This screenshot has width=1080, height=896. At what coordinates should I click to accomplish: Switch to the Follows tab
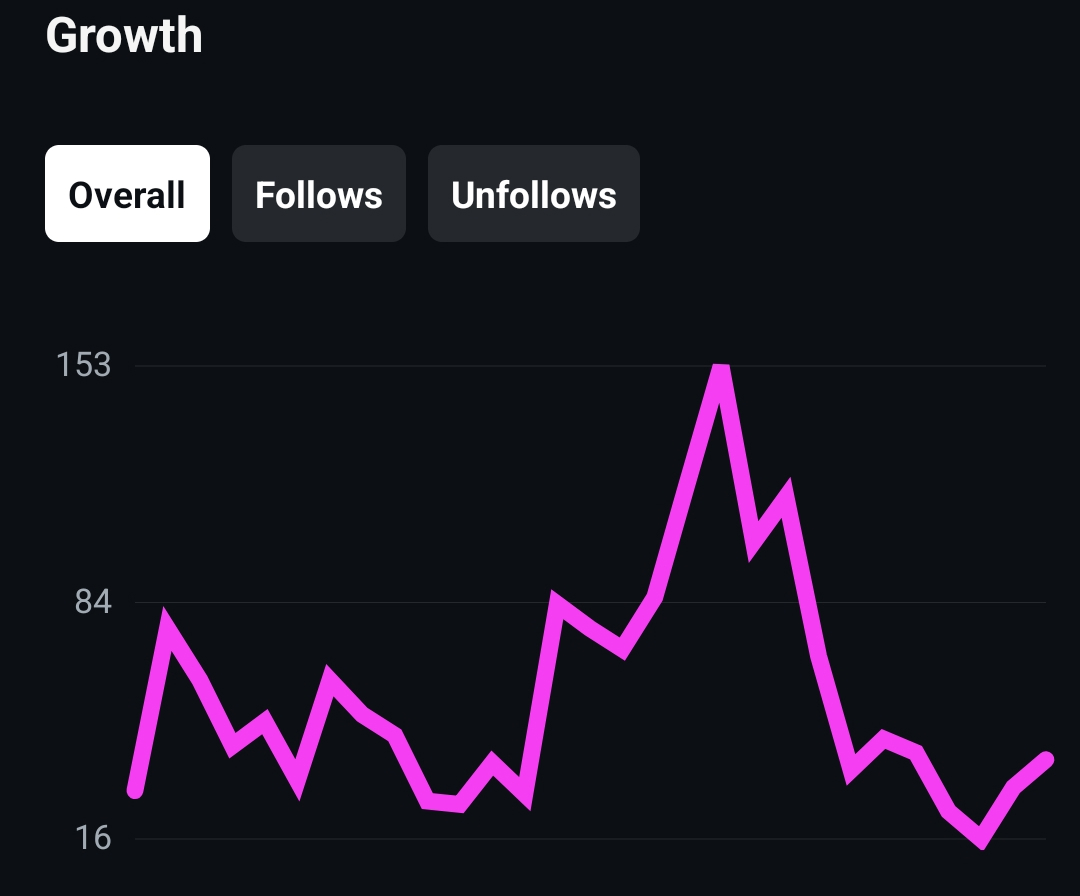(319, 194)
